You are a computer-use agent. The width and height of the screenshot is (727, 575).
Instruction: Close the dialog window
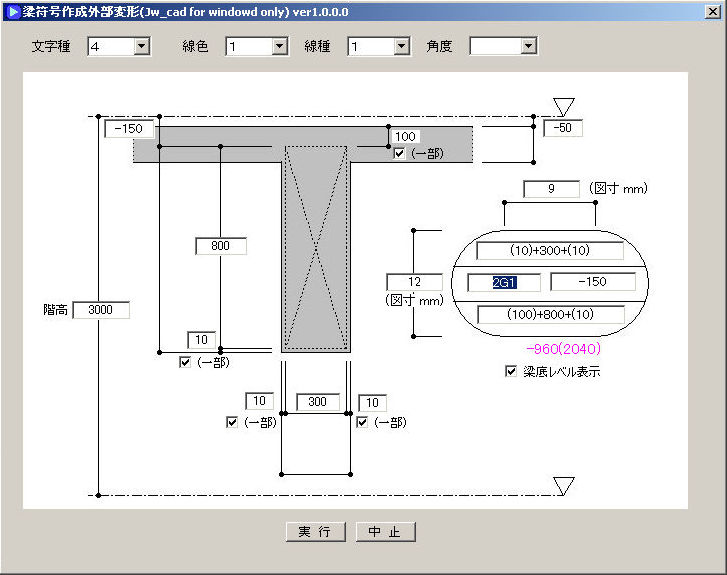[713, 10]
